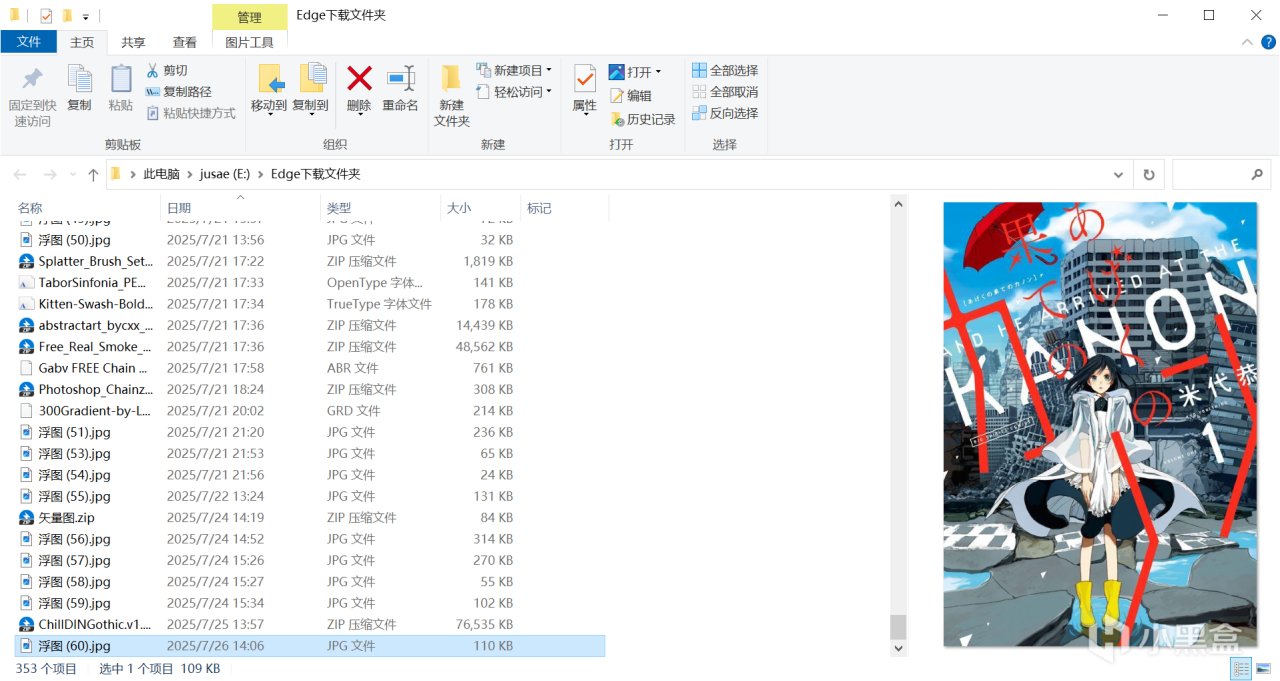Collapse the ribbon with the chevron

click(1247, 42)
